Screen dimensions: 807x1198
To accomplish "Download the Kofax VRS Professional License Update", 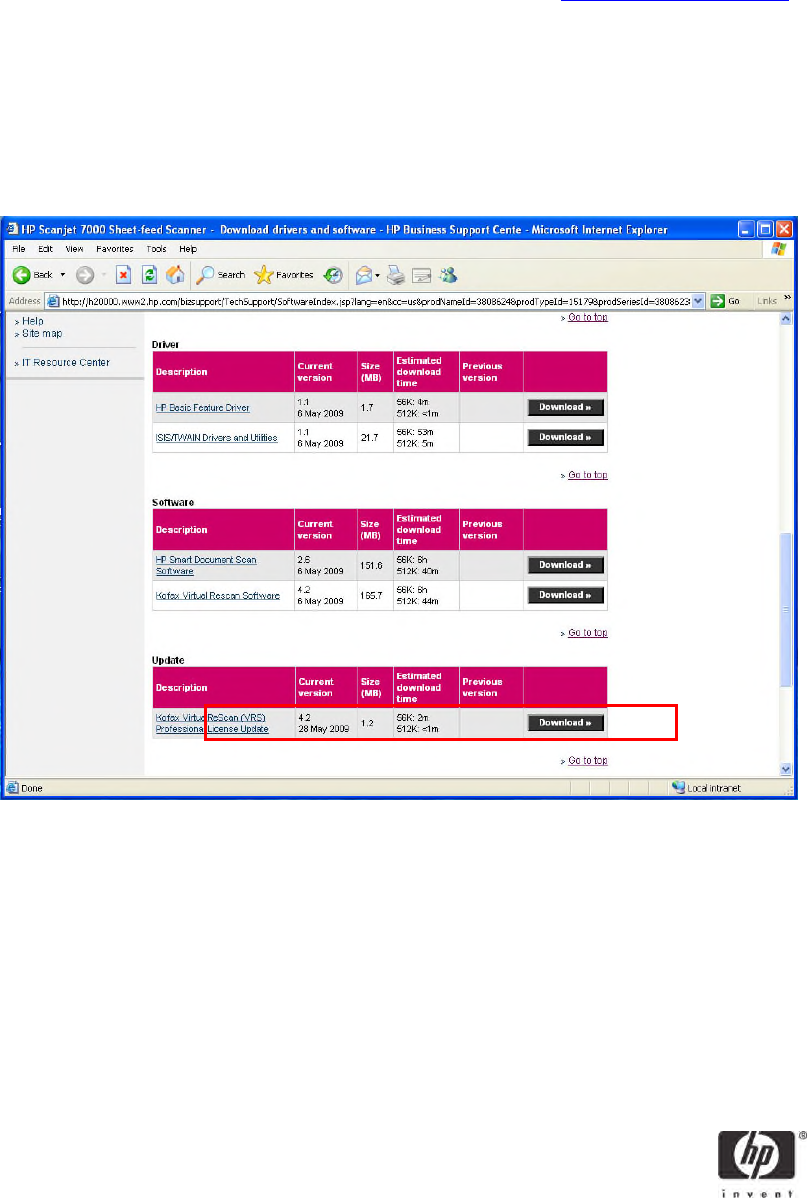I will 566,723.
